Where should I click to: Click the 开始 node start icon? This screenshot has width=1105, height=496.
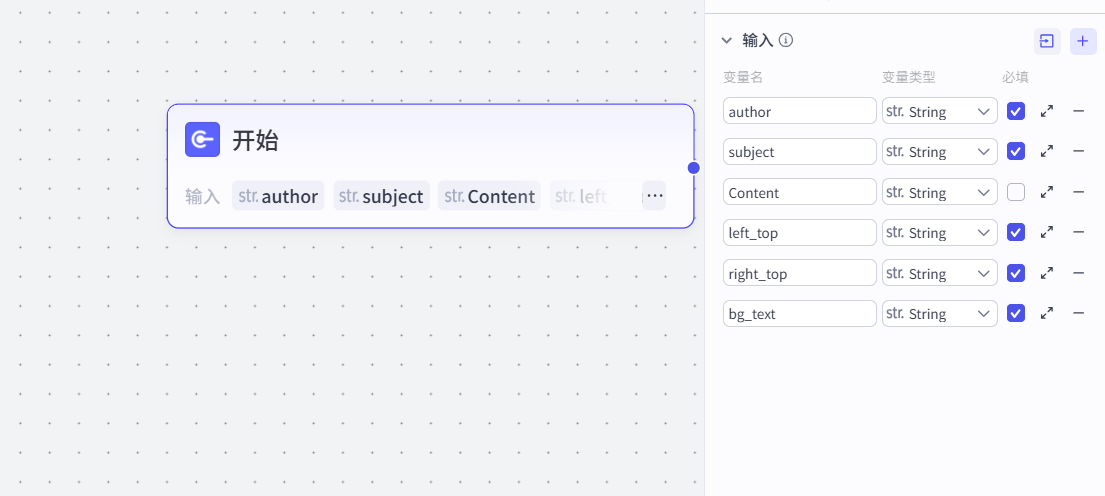tap(202, 140)
